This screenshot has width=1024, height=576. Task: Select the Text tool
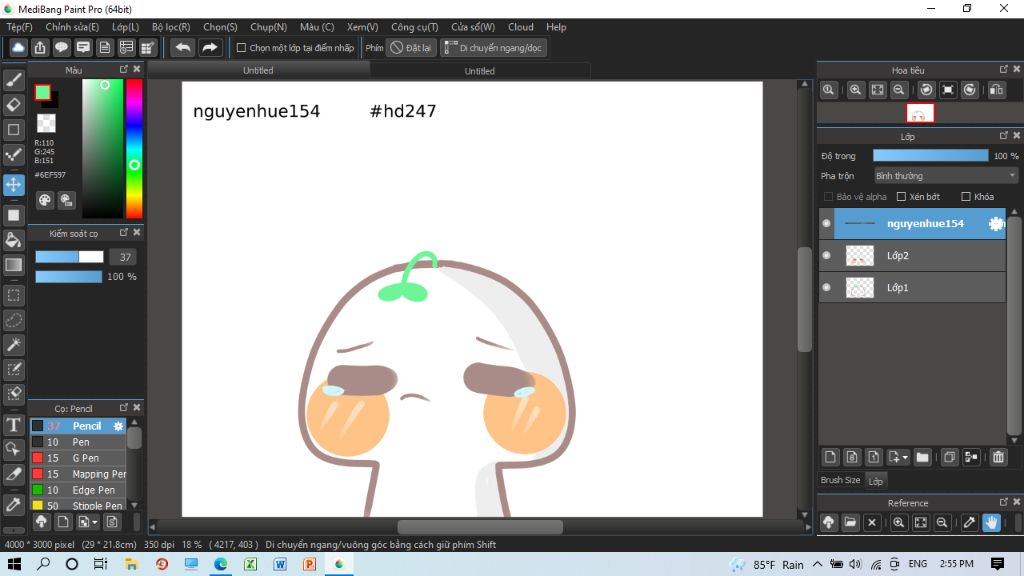click(x=14, y=425)
